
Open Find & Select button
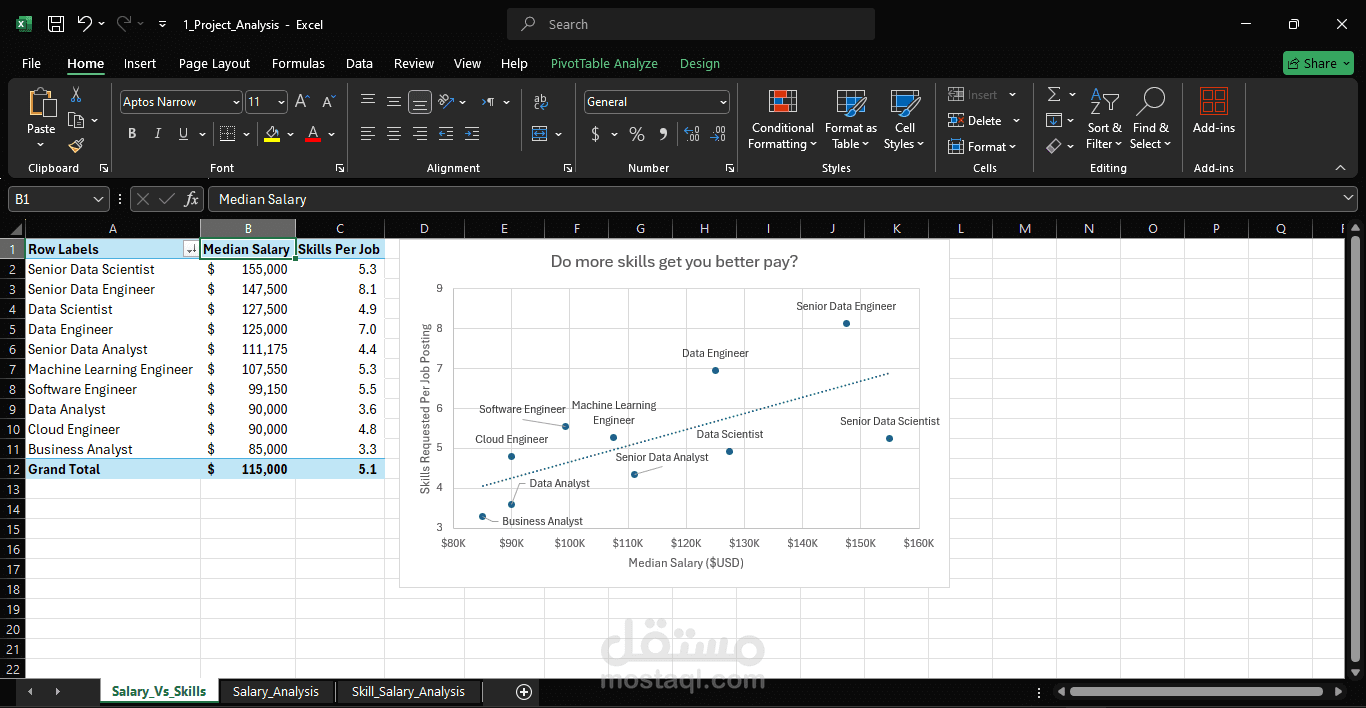click(1151, 118)
